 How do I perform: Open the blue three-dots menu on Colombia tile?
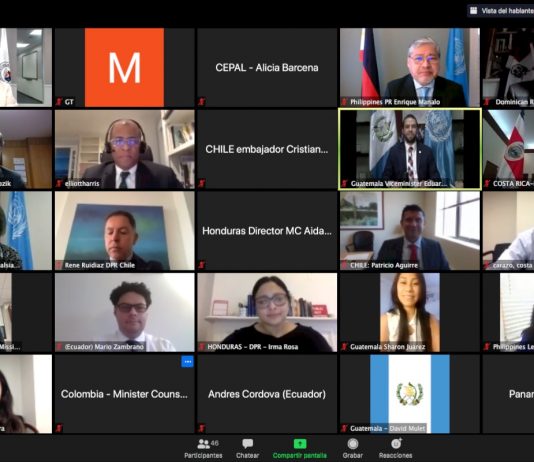[187, 362]
